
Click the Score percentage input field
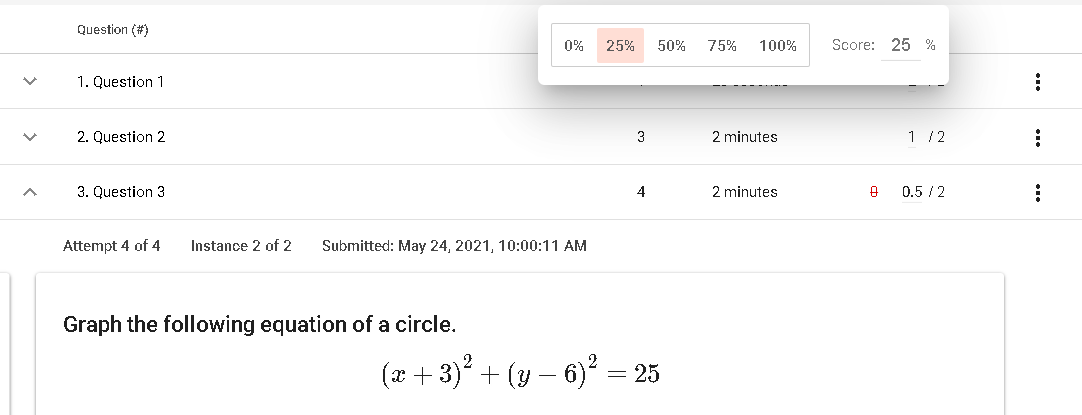point(901,45)
